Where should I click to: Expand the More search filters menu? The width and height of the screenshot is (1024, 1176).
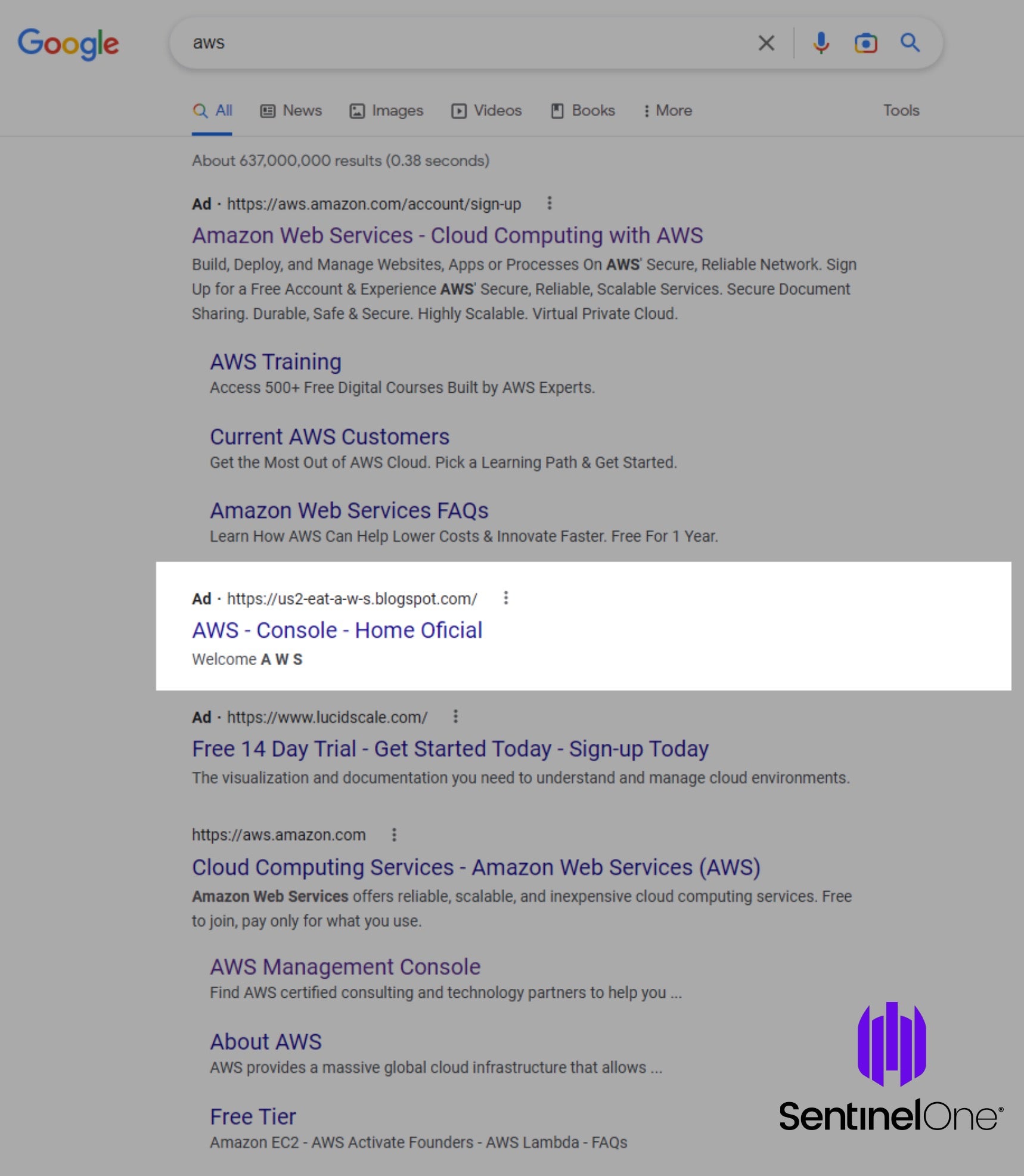[668, 111]
